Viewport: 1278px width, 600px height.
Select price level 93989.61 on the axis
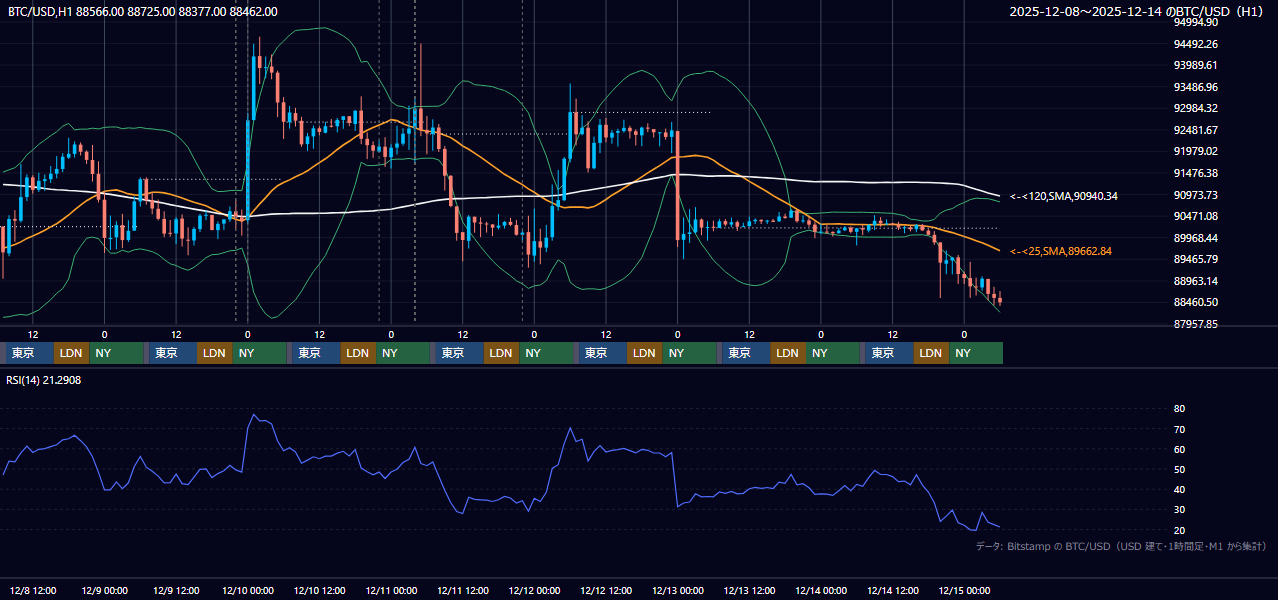pos(1196,65)
